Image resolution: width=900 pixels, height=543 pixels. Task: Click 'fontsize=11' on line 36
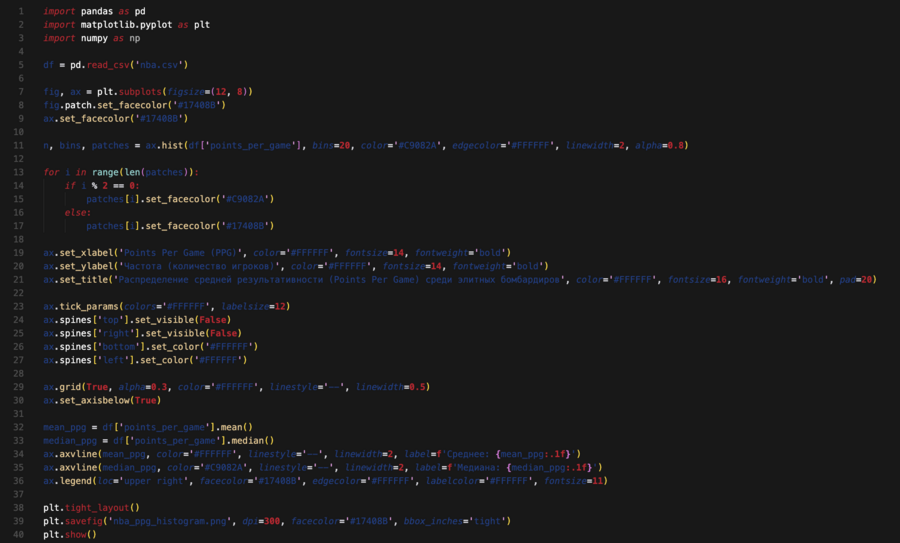pos(574,481)
